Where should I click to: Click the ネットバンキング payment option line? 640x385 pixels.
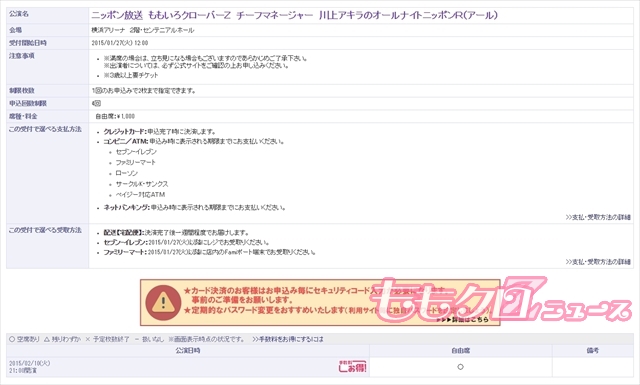194,207
